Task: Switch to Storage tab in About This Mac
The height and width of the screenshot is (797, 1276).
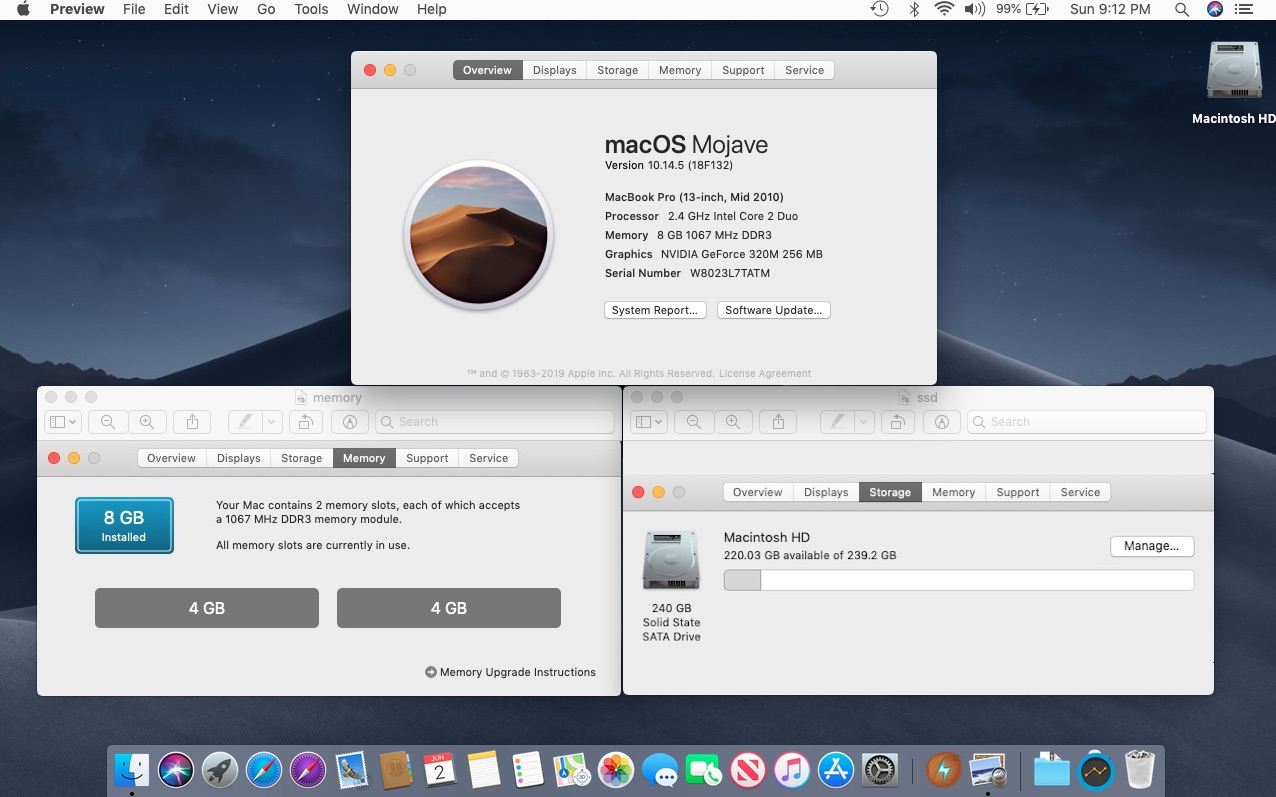Action: pos(617,70)
